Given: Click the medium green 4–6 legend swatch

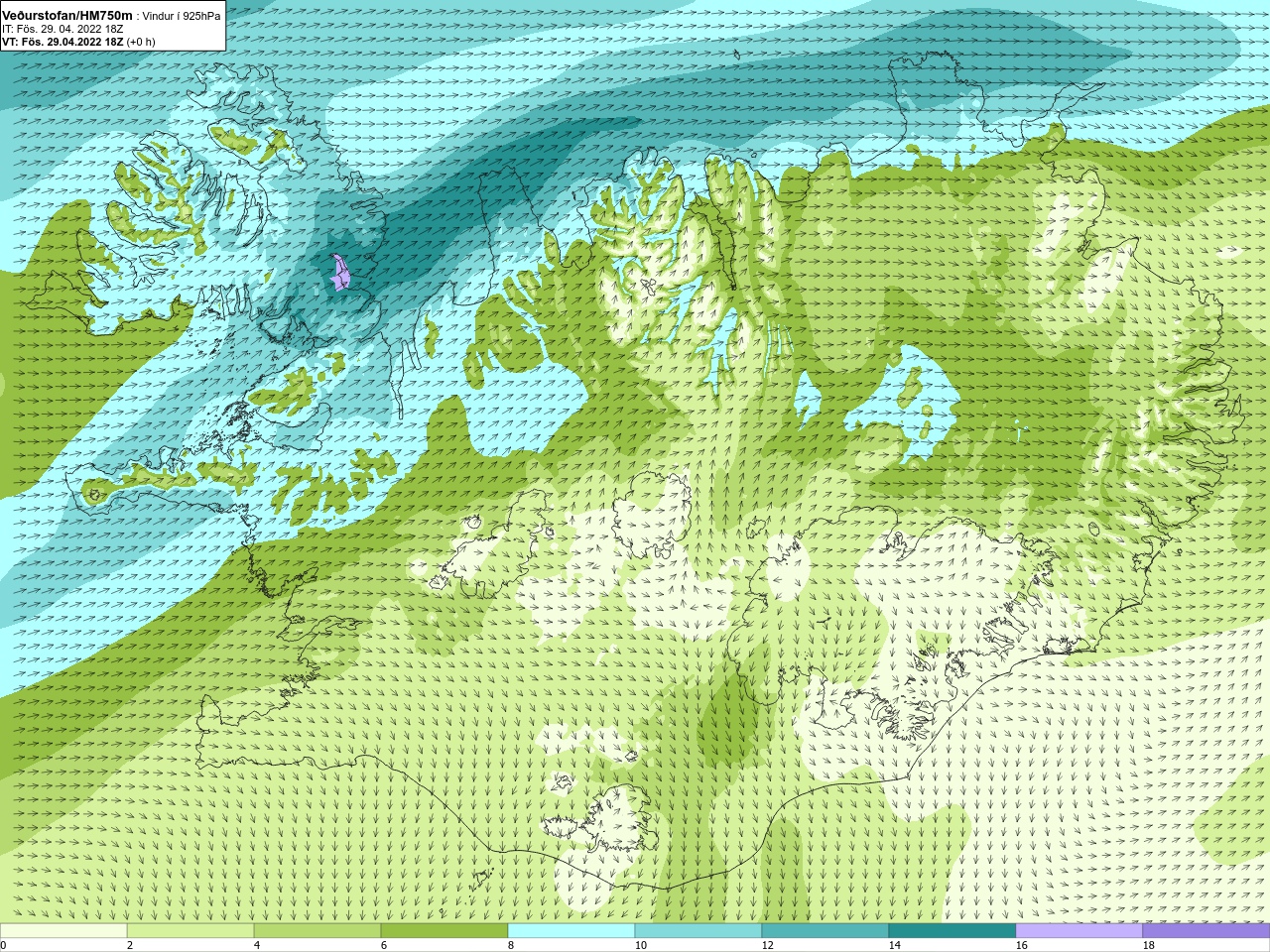Looking at the screenshot, I should [x=317, y=931].
